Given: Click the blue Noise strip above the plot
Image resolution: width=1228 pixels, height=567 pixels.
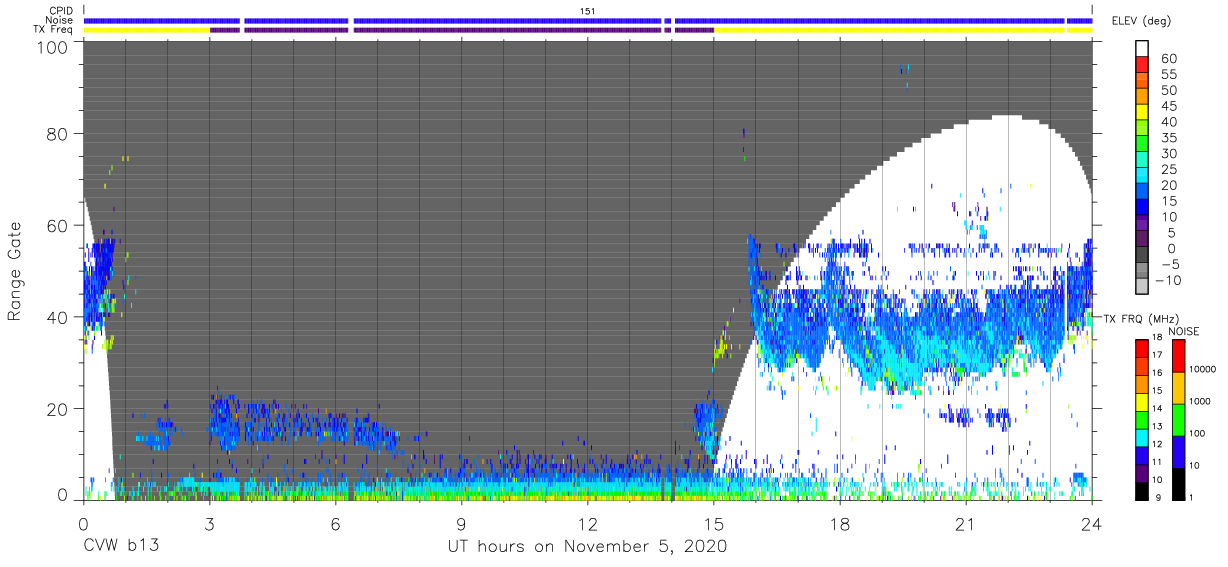Looking at the screenshot, I should (x=588, y=20).
